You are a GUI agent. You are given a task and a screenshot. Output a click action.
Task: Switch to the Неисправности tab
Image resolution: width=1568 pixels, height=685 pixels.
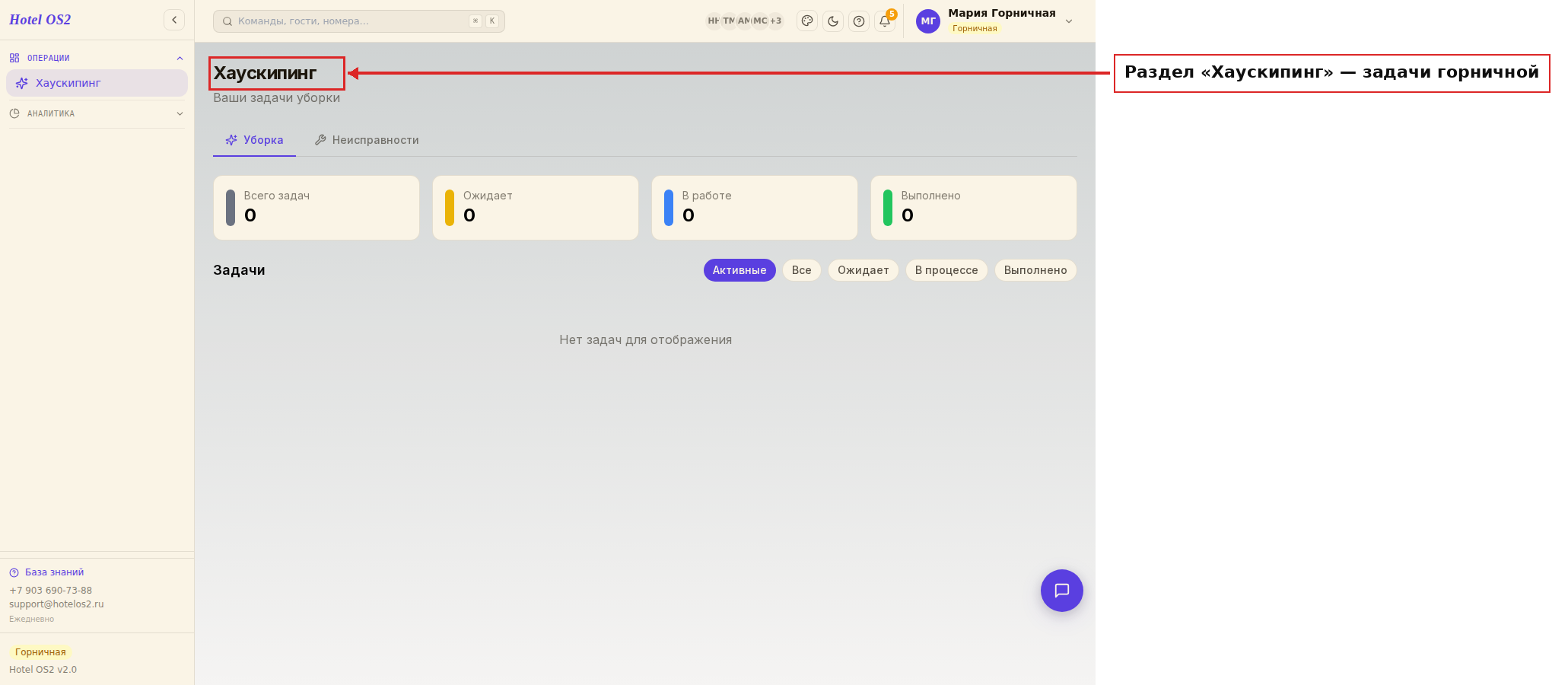pyautogui.click(x=367, y=140)
